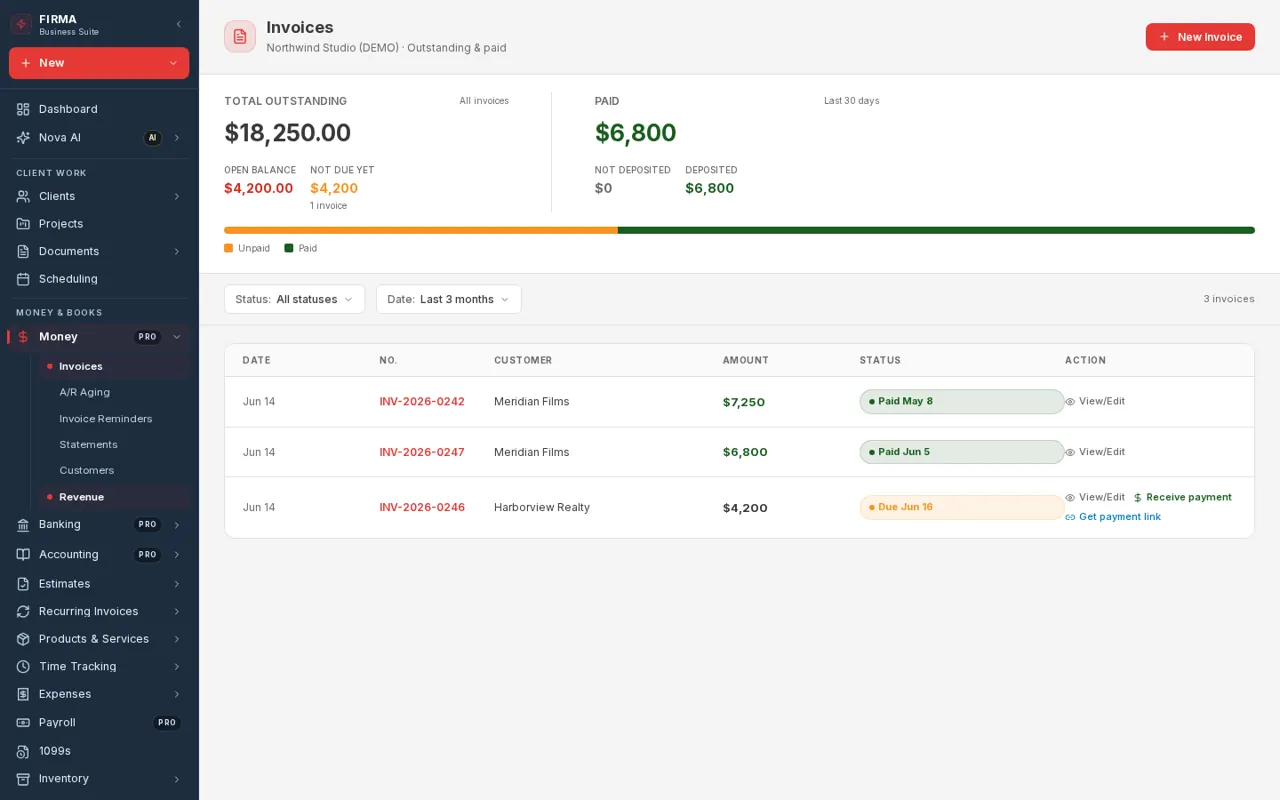
Task: Click Receive payment for Harborview Realty
Action: (x=1182, y=497)
